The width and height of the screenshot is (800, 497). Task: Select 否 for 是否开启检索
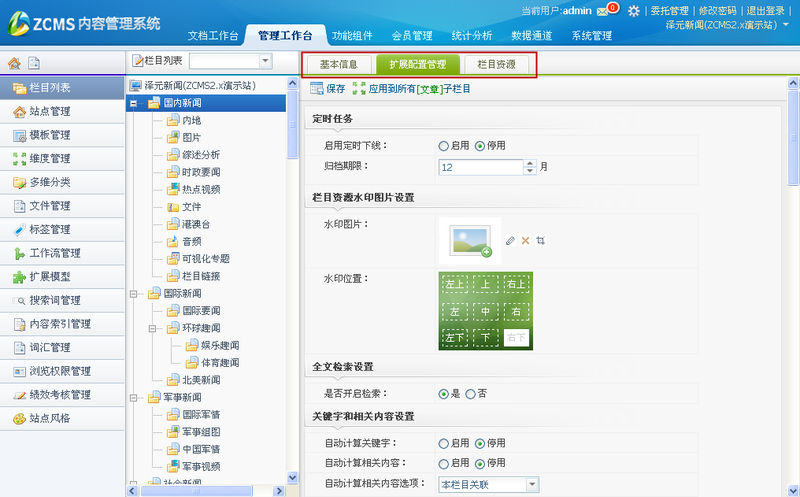point(470,394)
